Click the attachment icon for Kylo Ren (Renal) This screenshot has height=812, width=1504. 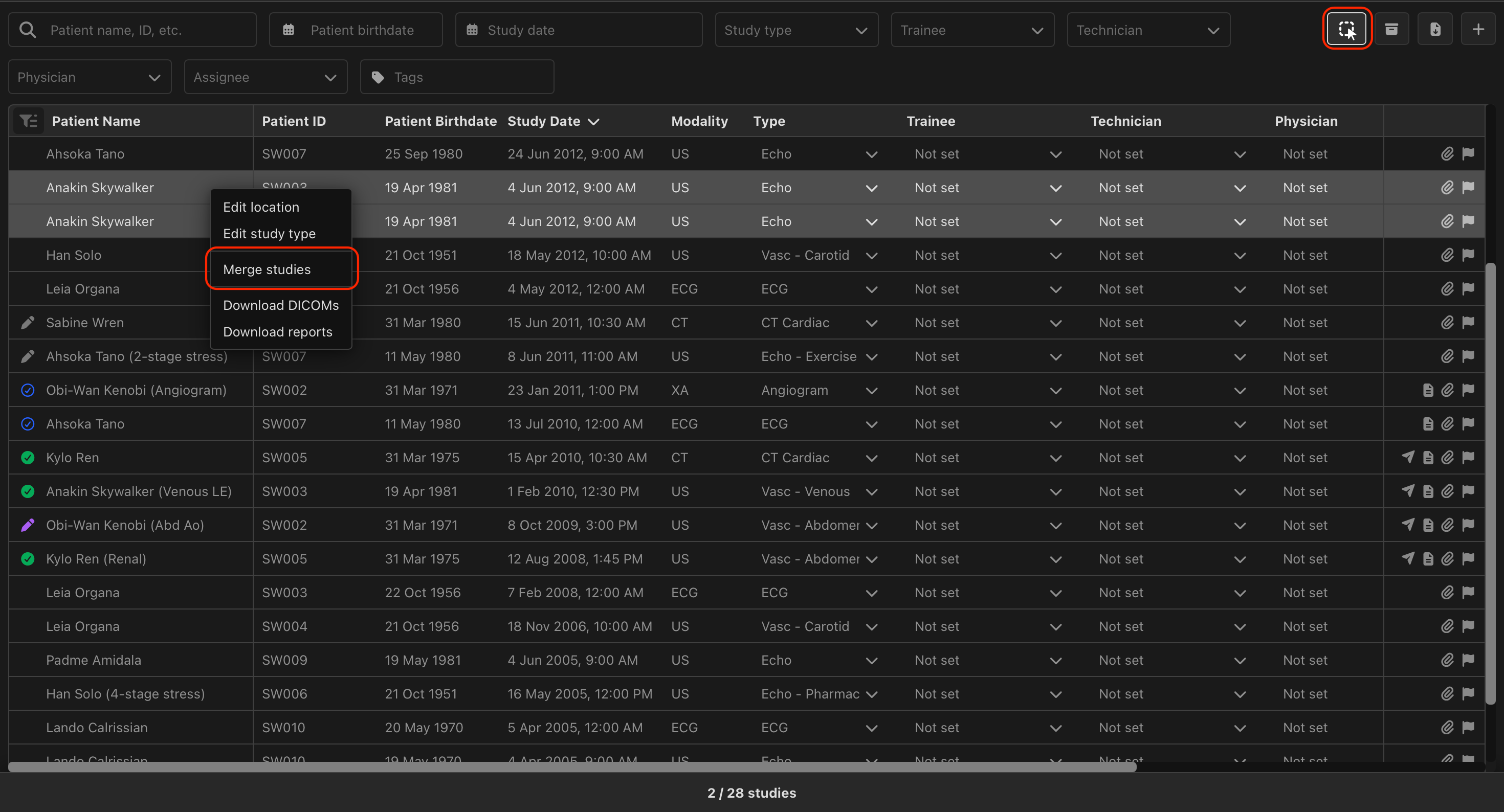click(1447, 559)
